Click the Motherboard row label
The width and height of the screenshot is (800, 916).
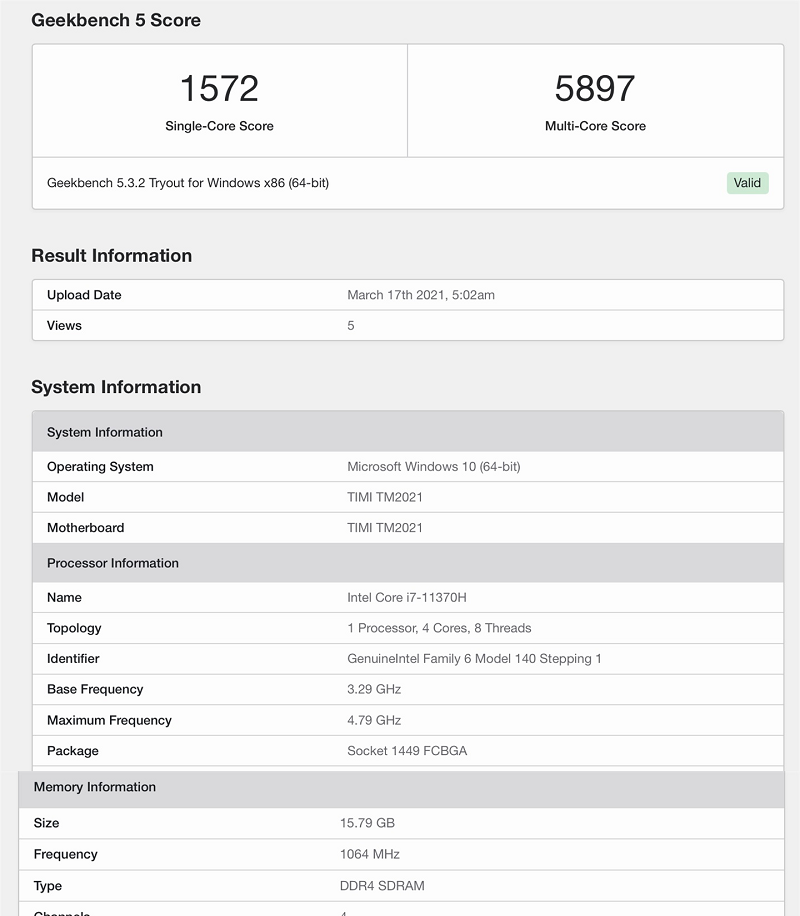[85, 528]
